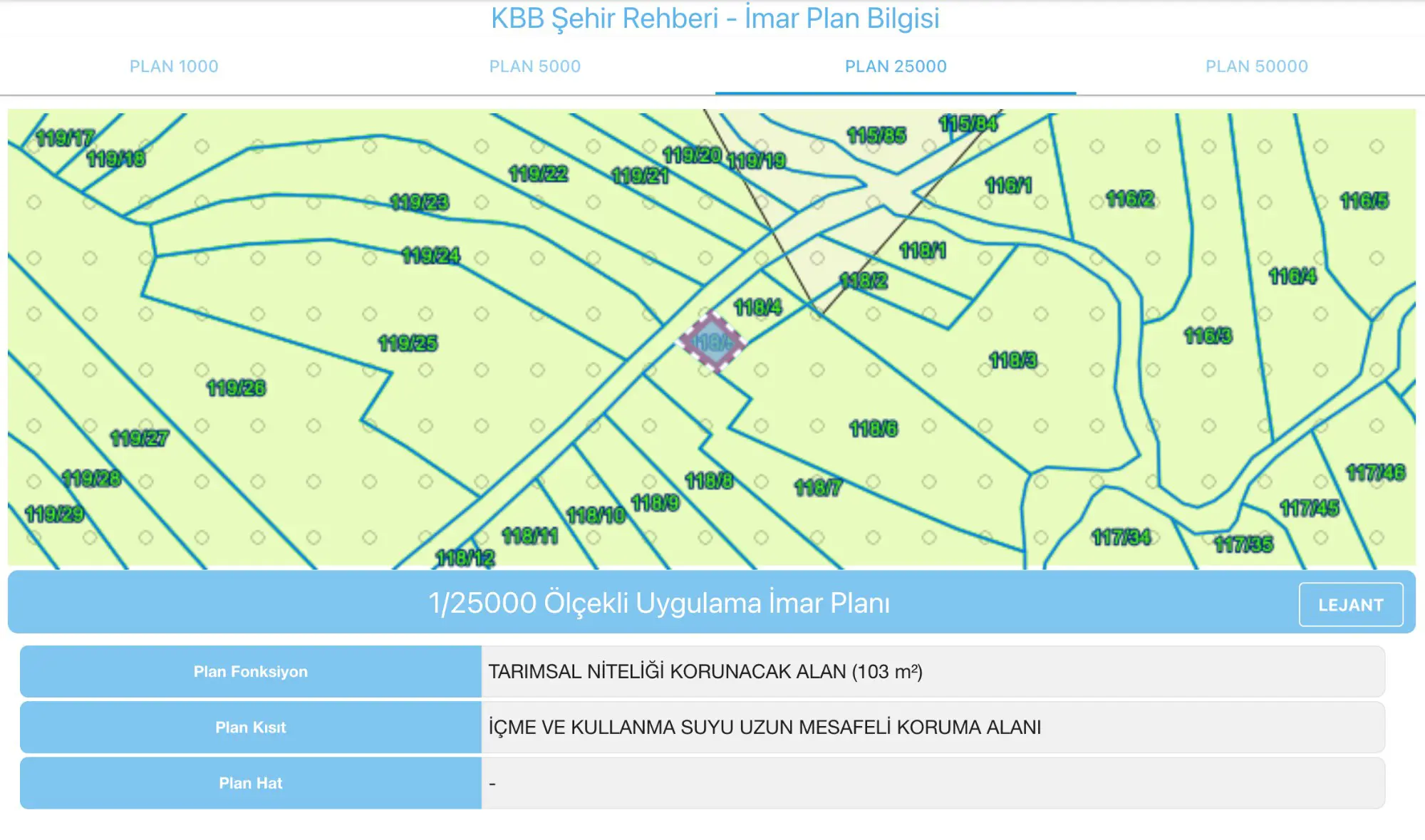Click parcel label 117/35 on the map
This screenshot has width=1425, height=840.
pos(1244,545)
